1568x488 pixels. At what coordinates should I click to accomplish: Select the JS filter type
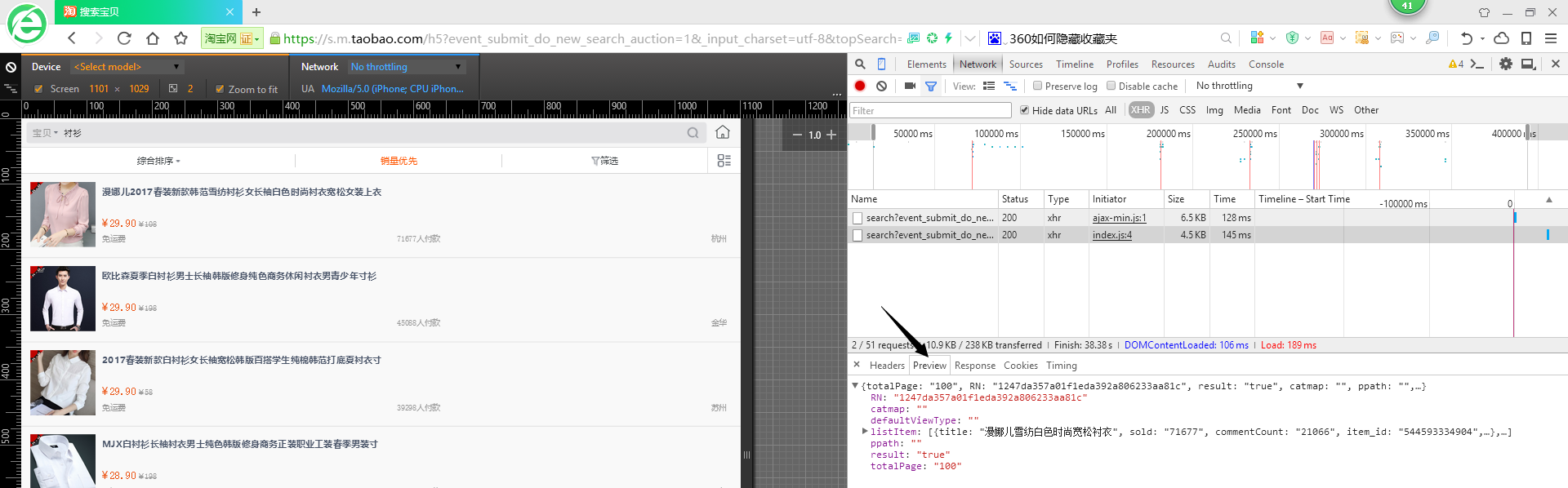coord(1164,110)
